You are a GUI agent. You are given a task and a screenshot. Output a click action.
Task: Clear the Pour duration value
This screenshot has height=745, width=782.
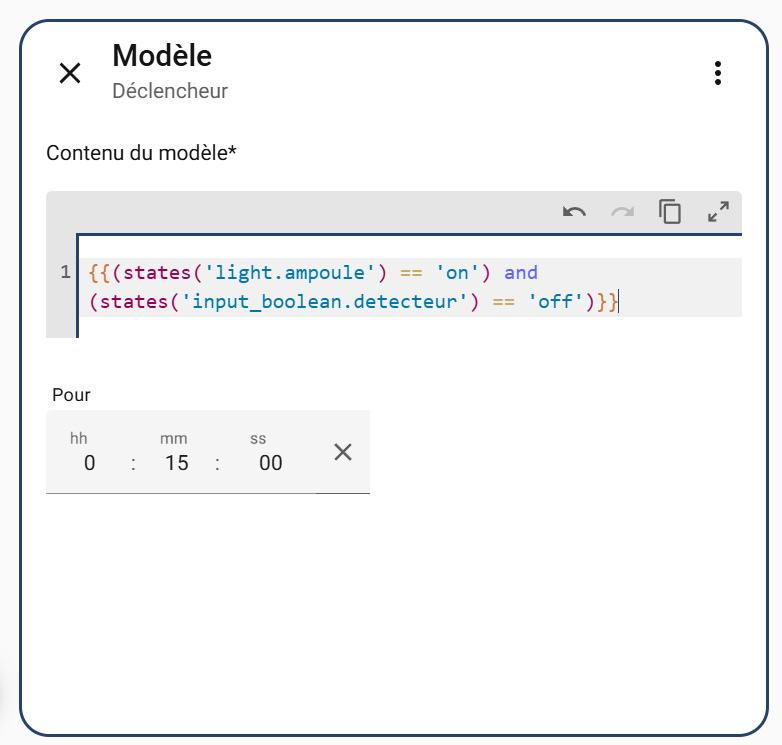coord(343,452)
